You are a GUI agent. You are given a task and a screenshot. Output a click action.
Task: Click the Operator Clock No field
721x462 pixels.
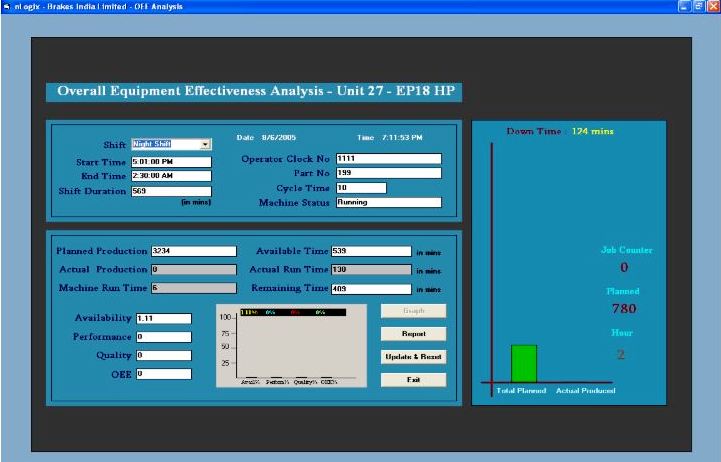389,159
